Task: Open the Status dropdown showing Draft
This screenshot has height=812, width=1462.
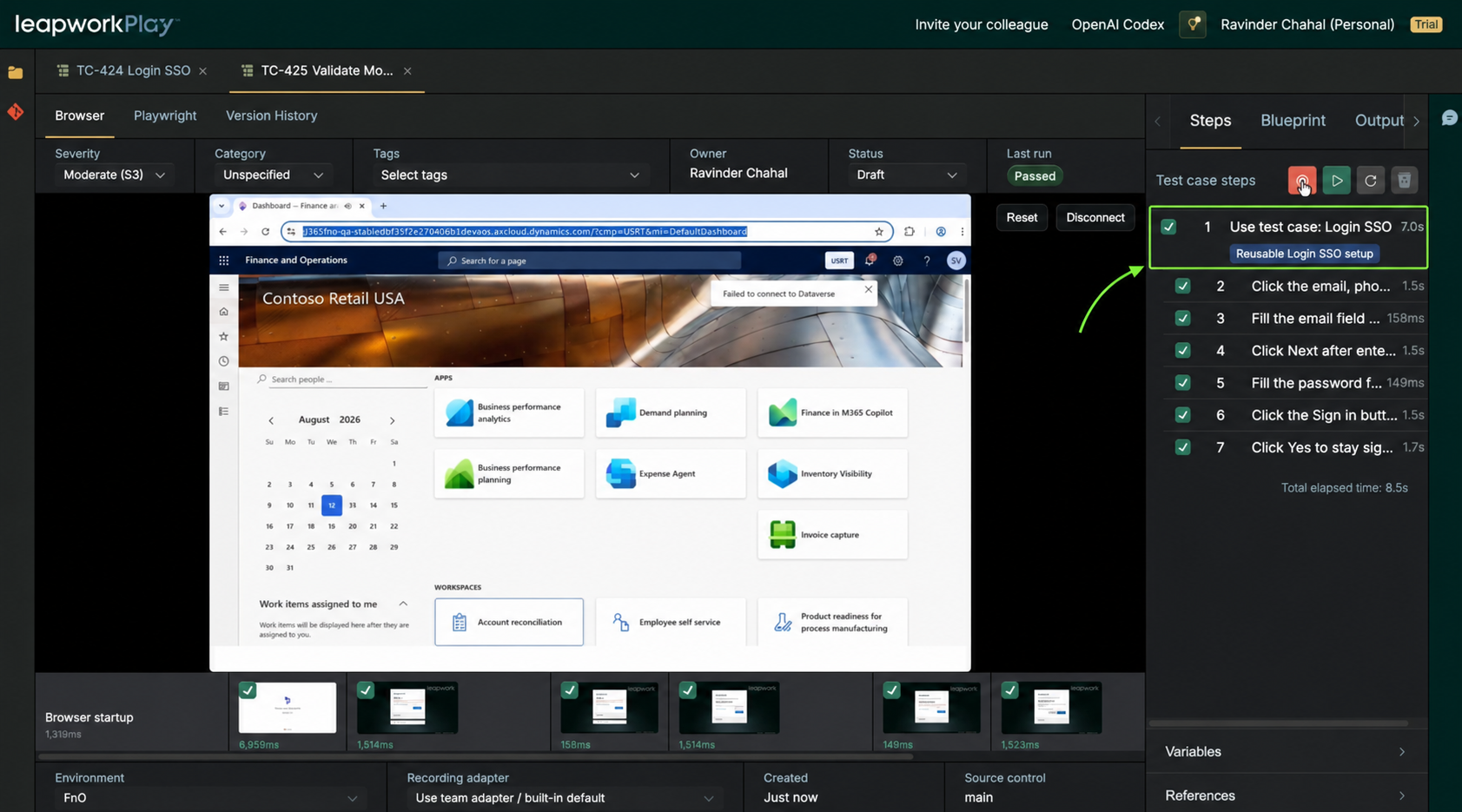Action: 906,175
